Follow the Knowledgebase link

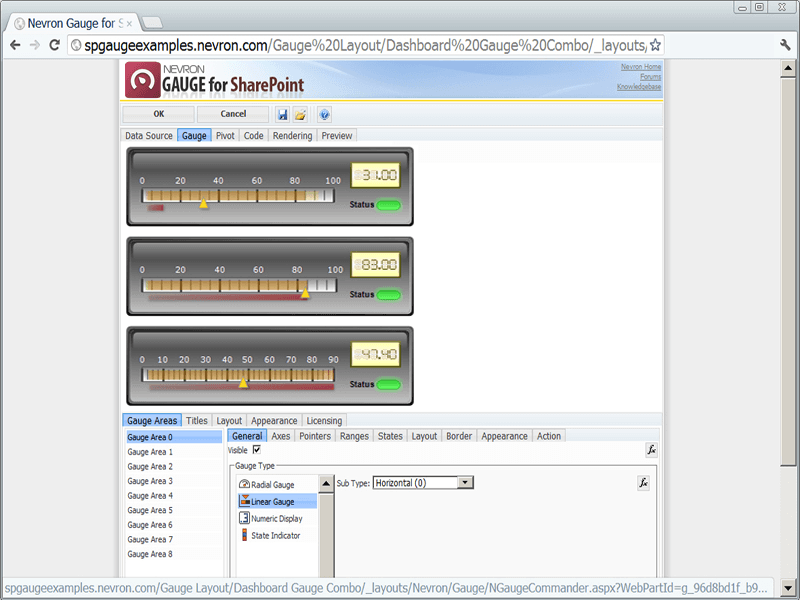click(639, 87)
